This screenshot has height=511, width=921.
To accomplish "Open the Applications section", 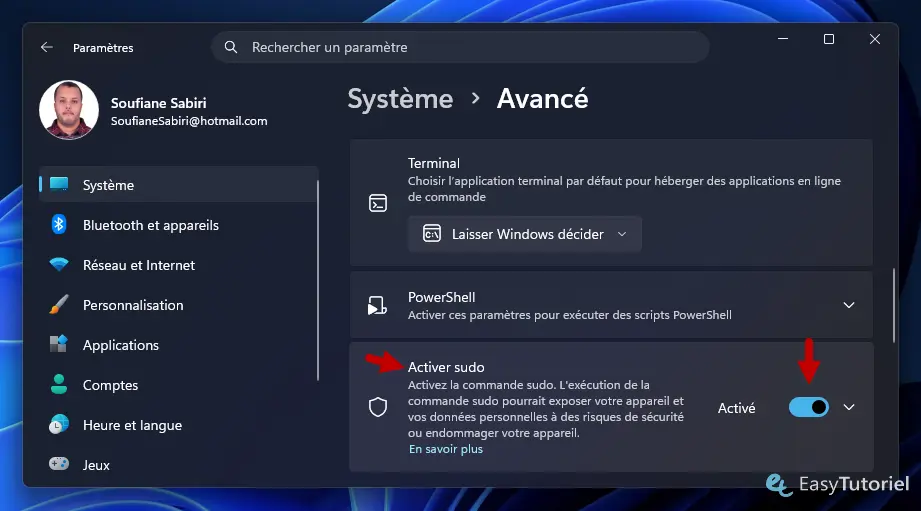I will click(179, 345).
